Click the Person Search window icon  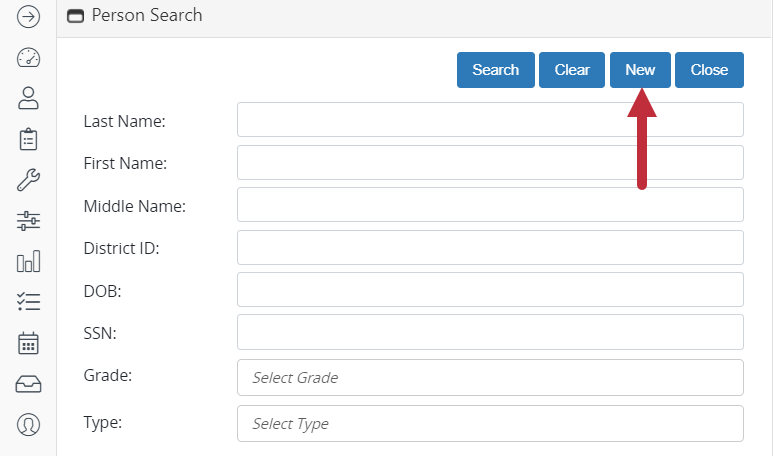pos(75,16)
